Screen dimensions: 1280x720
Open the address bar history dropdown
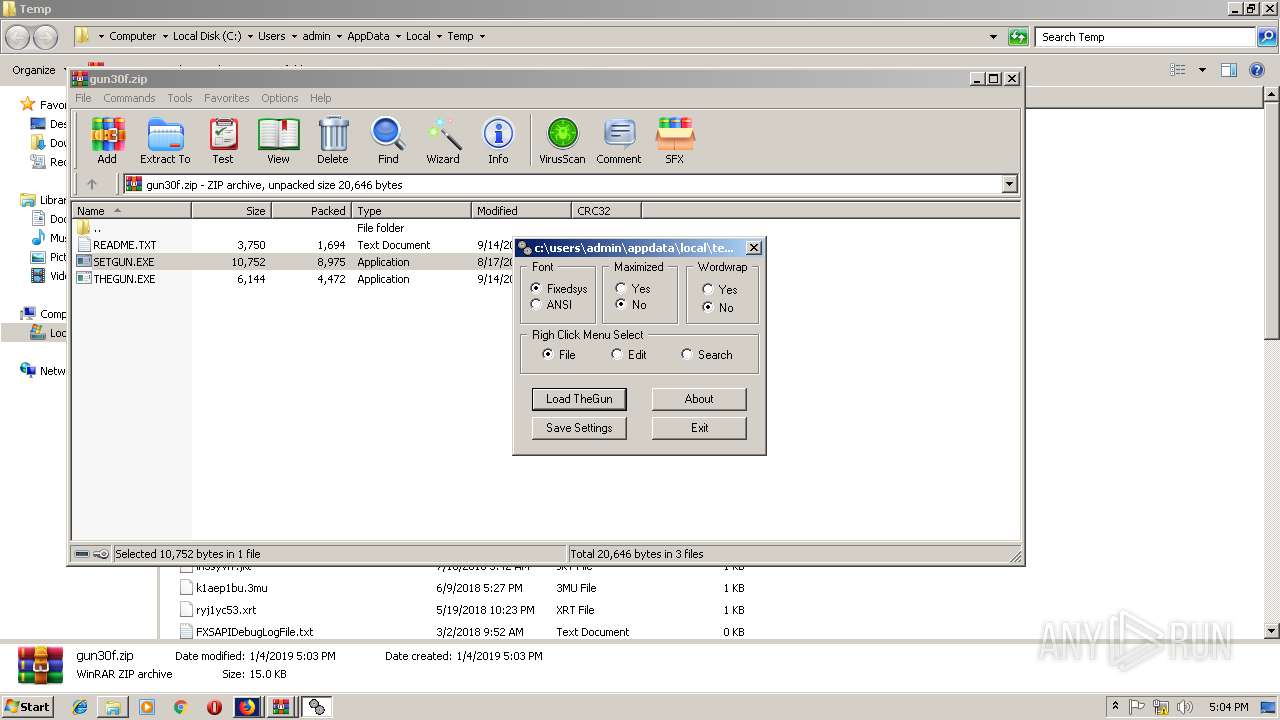[x=993, y=37]
